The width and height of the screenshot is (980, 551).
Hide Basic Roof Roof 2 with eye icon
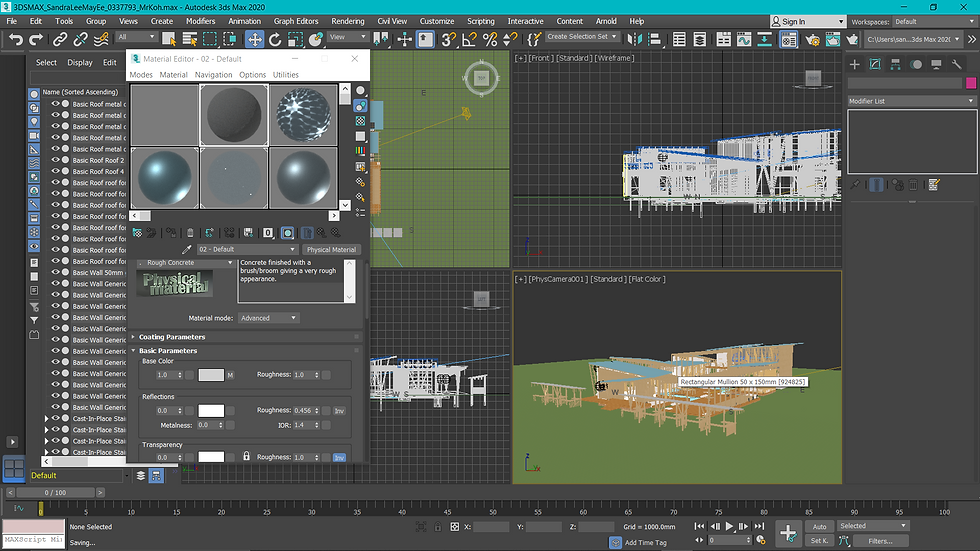point(56,160)
